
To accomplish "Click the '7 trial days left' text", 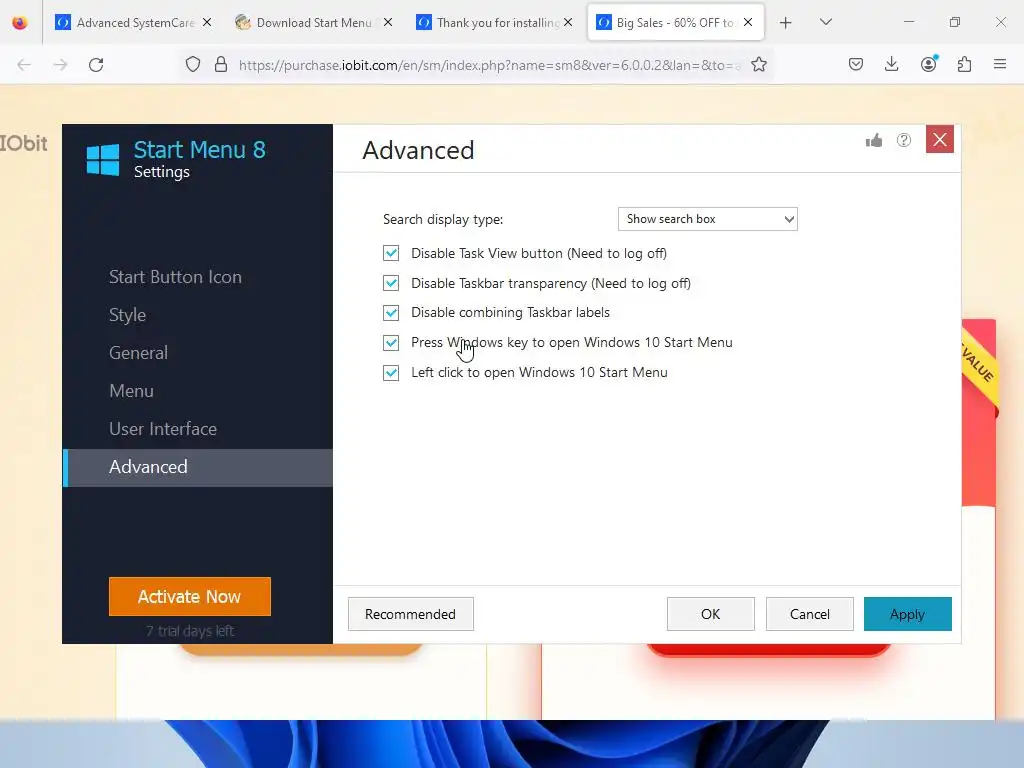I will pyautogui.click(x=189, y=631).
